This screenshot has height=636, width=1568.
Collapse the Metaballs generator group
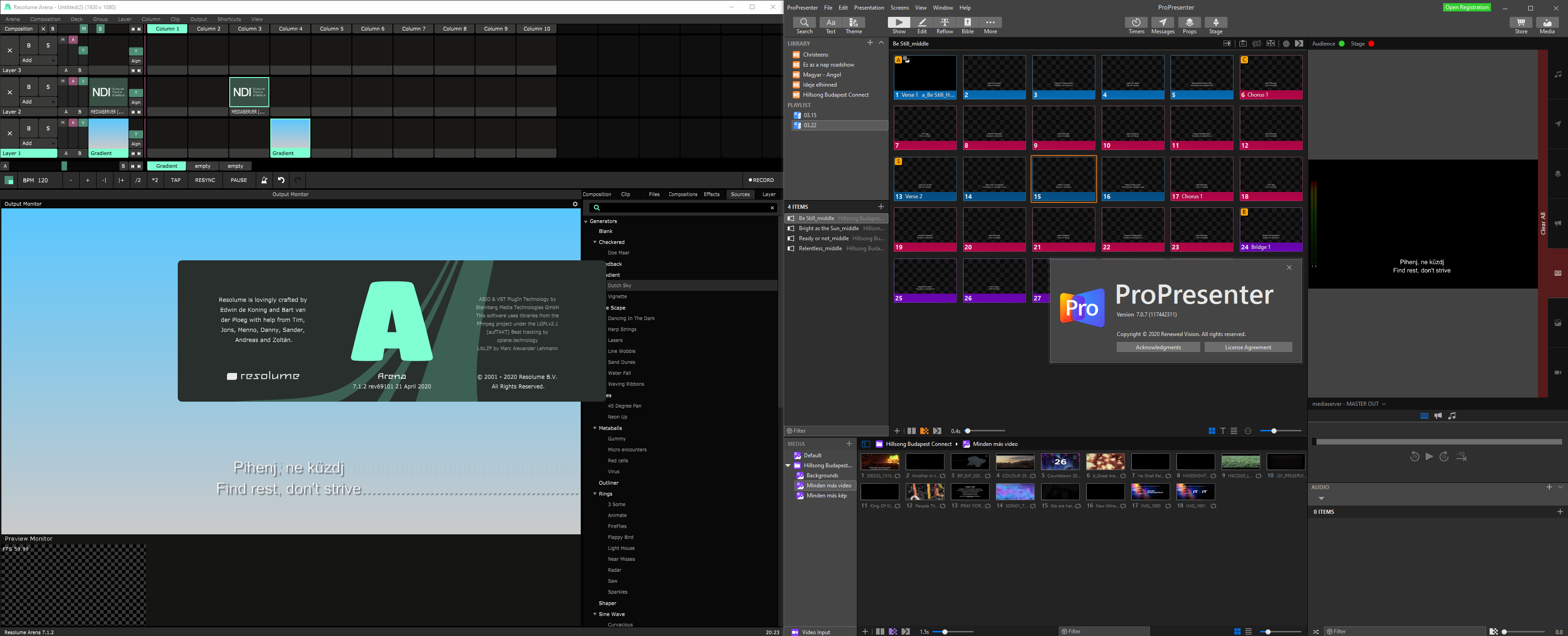point(595,429)
